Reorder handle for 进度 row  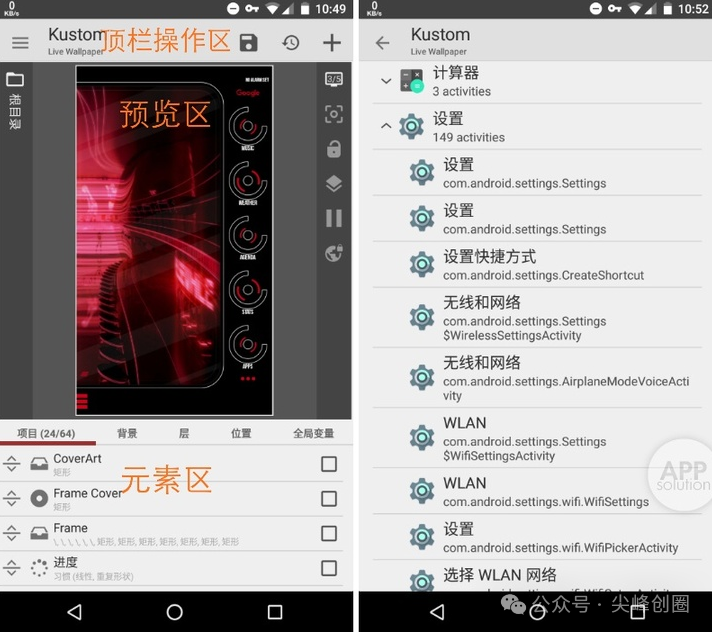click(11, 568)
